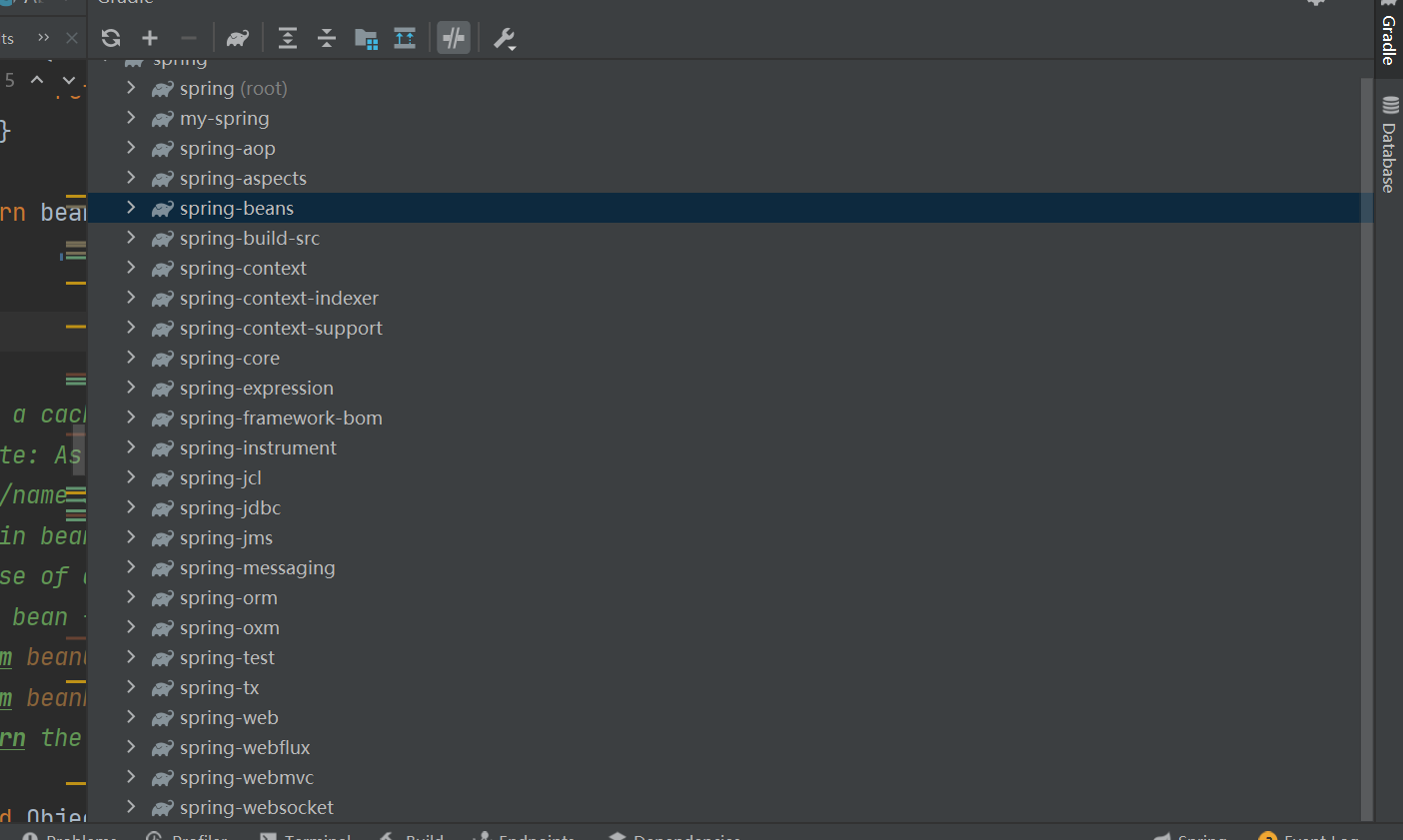1403x840 pixels.
Task: Select the spring-oxm row
Action: tap(730, 627)
